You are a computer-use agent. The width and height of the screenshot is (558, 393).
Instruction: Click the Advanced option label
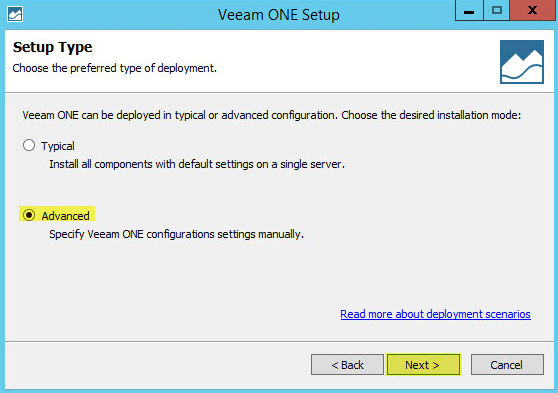click(x=65, y=216)
